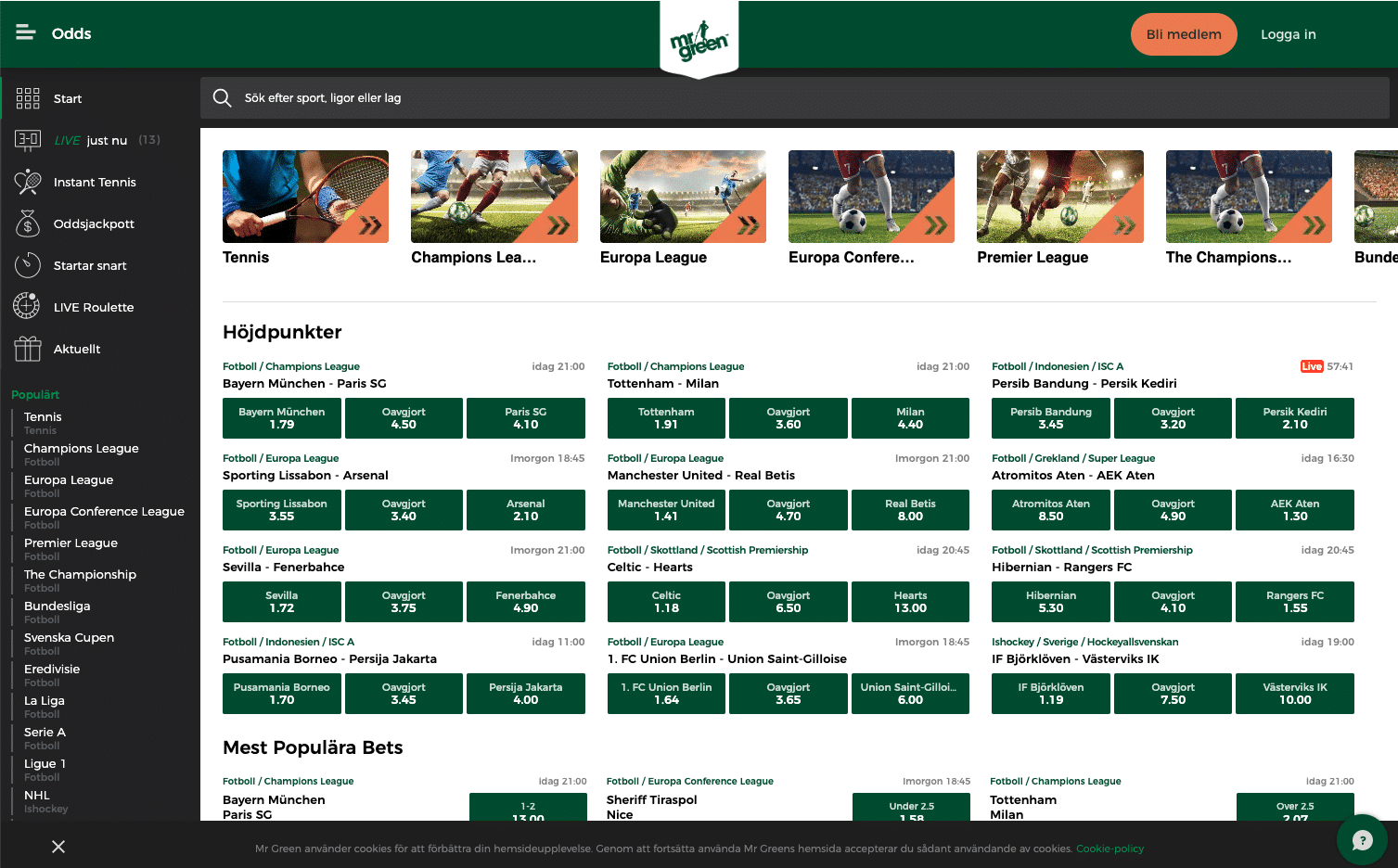Select Eredivisie under Populärt
This screenshot has width=1398, height=868.
52,670
